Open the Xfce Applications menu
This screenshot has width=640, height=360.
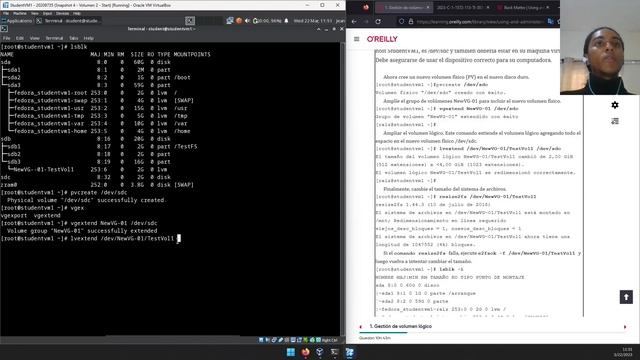(17, 21)
